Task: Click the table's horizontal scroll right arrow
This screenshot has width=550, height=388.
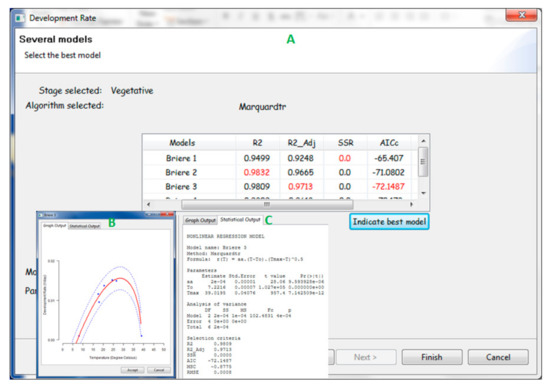Action: coord(411,204)
